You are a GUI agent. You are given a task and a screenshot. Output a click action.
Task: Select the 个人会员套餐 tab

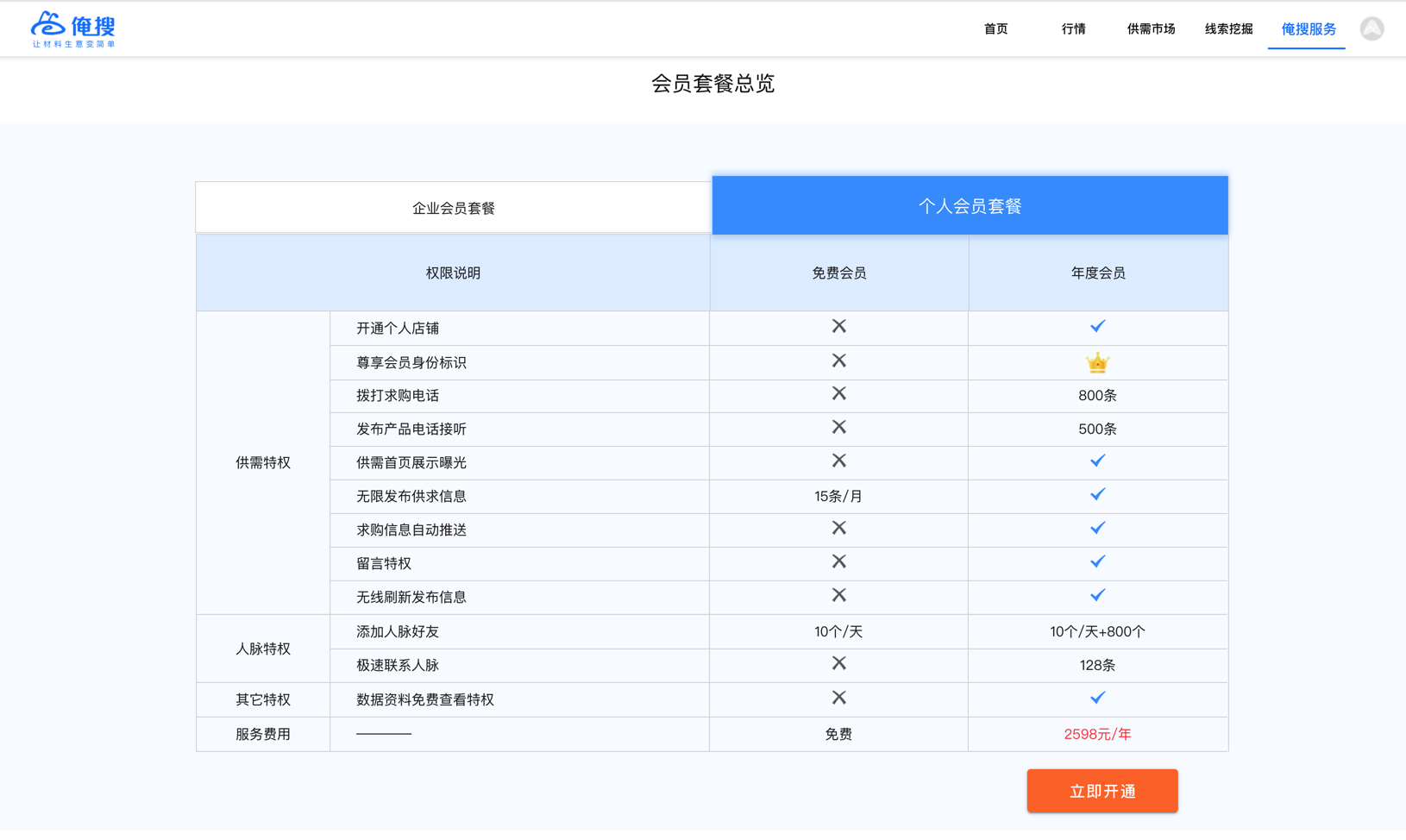coord(970,206)
